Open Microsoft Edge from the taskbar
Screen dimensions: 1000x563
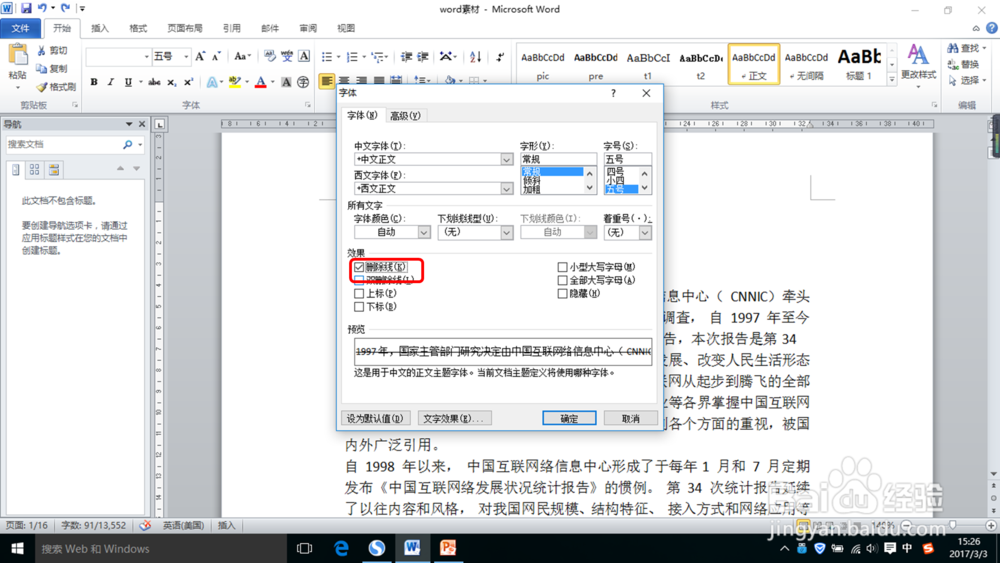point(341,548)
